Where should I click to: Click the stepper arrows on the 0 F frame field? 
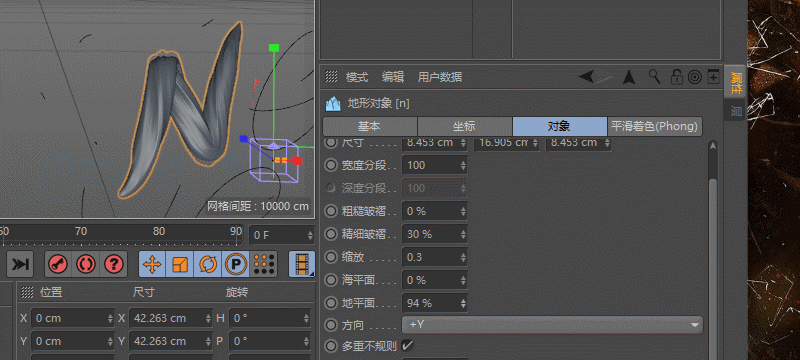(310, 235)
